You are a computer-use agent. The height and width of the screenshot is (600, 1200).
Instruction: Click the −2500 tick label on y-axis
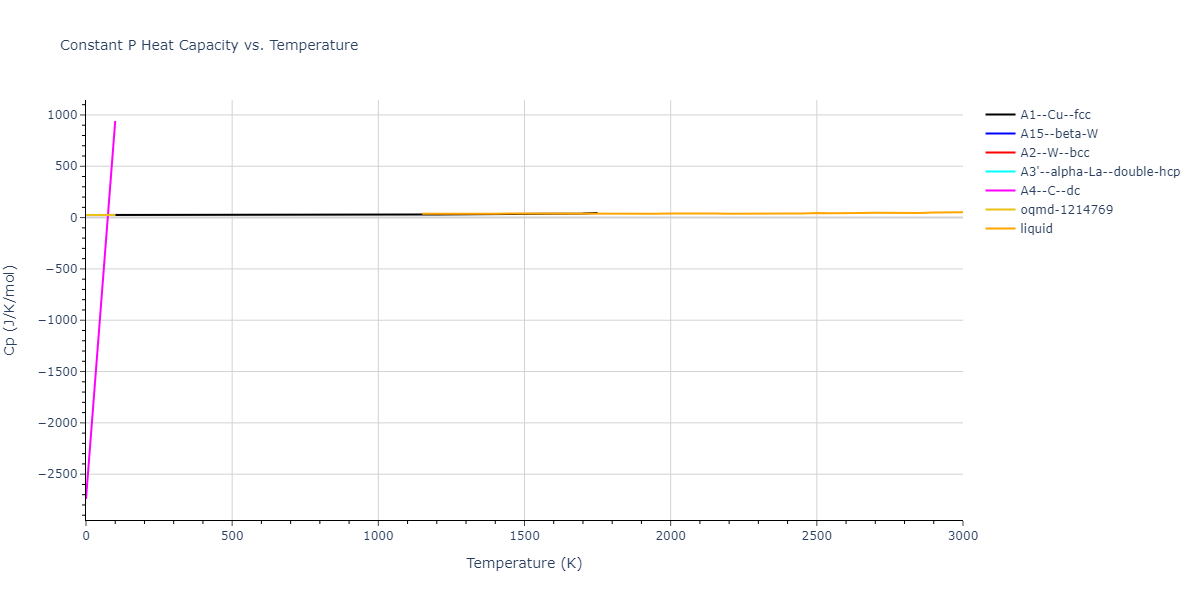tap(55, 474)
